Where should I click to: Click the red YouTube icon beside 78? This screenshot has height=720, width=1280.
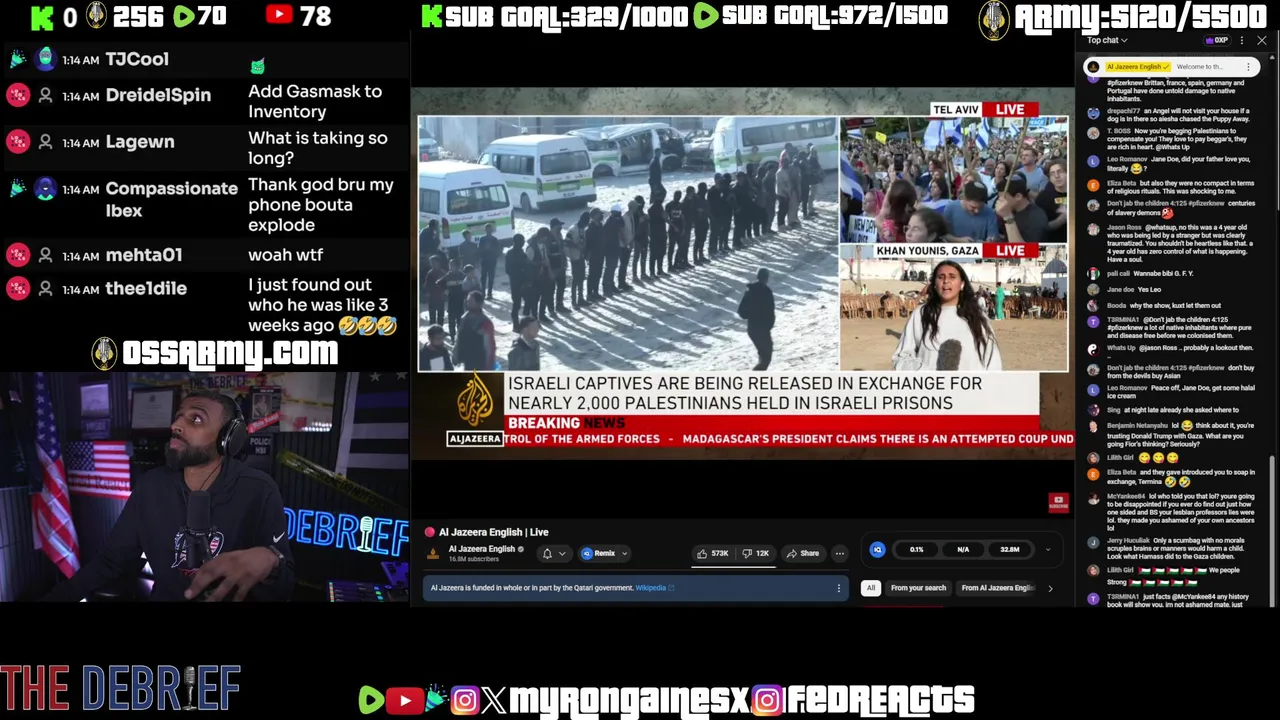279,15
